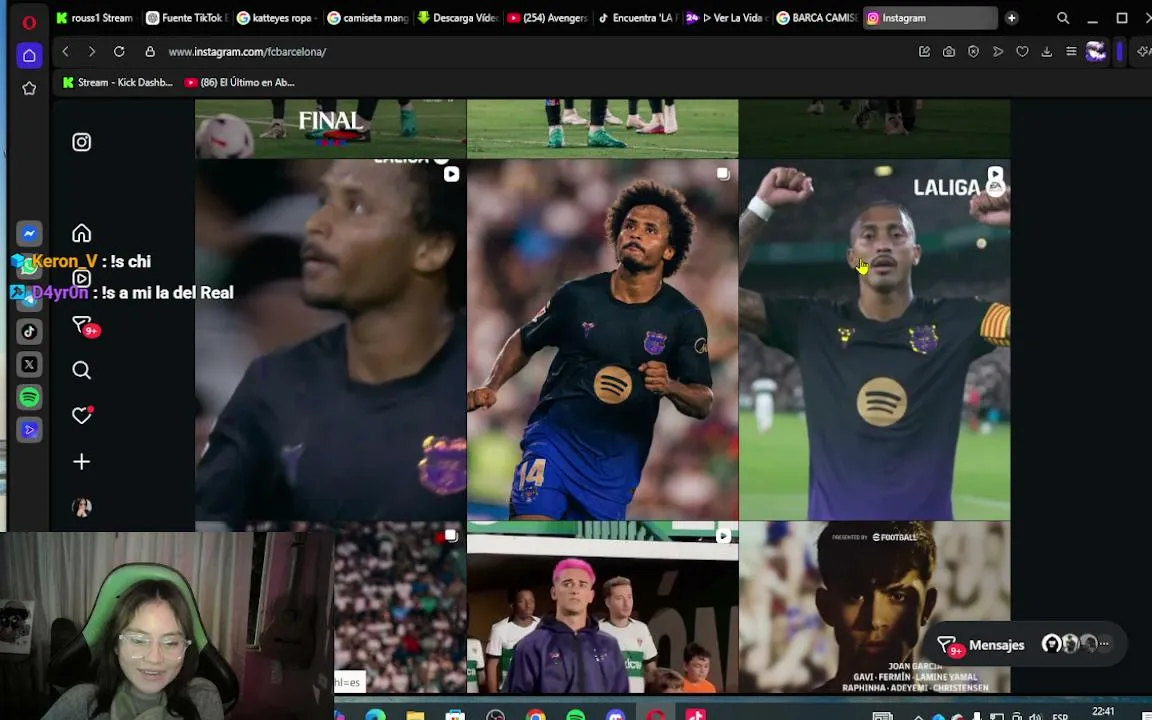Add page to bookmarks with heart icon

point(1022,51)
